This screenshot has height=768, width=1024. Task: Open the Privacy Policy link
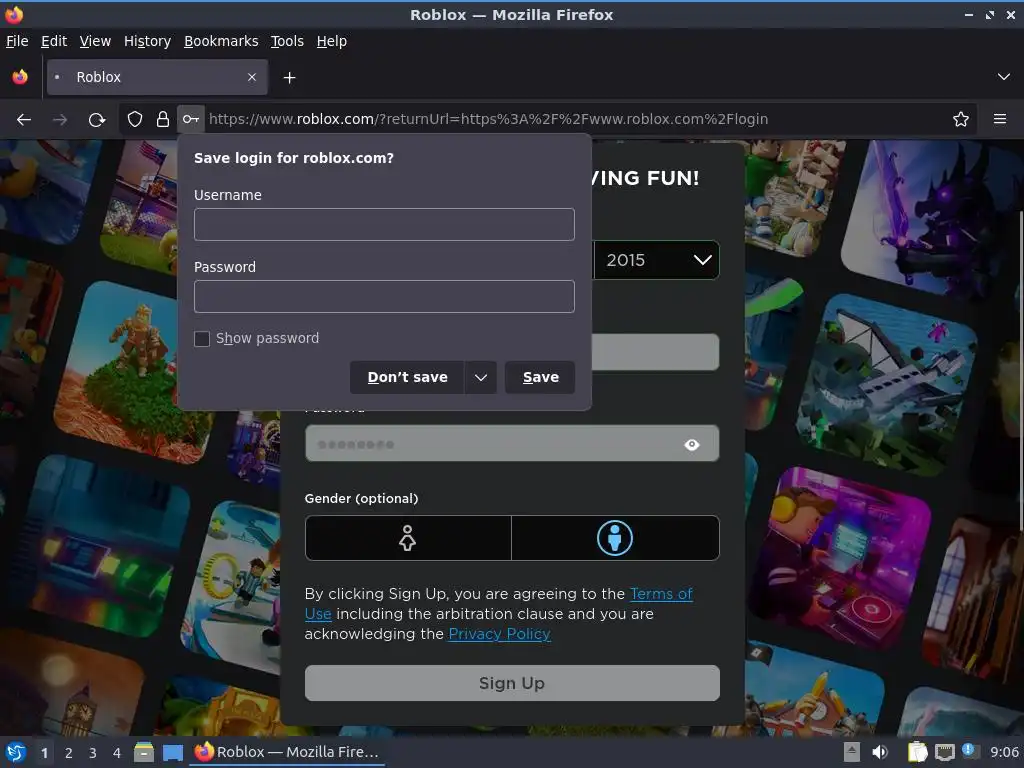coord(500,634)
